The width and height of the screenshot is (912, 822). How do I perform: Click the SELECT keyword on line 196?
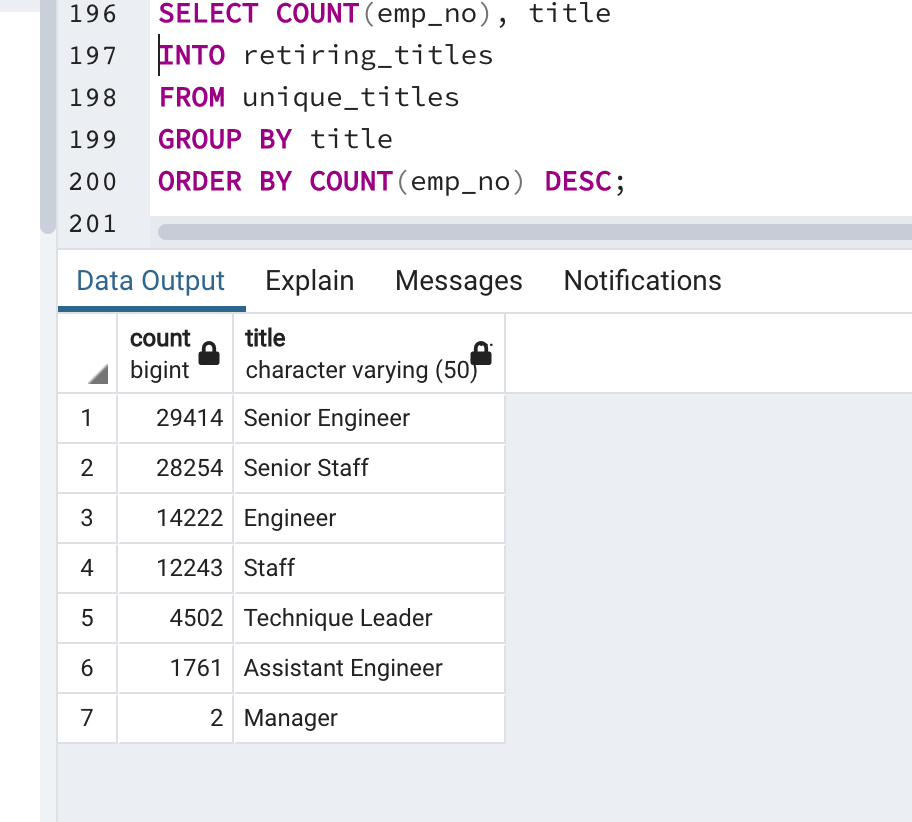pyautogui.click(x=208, y=13)
